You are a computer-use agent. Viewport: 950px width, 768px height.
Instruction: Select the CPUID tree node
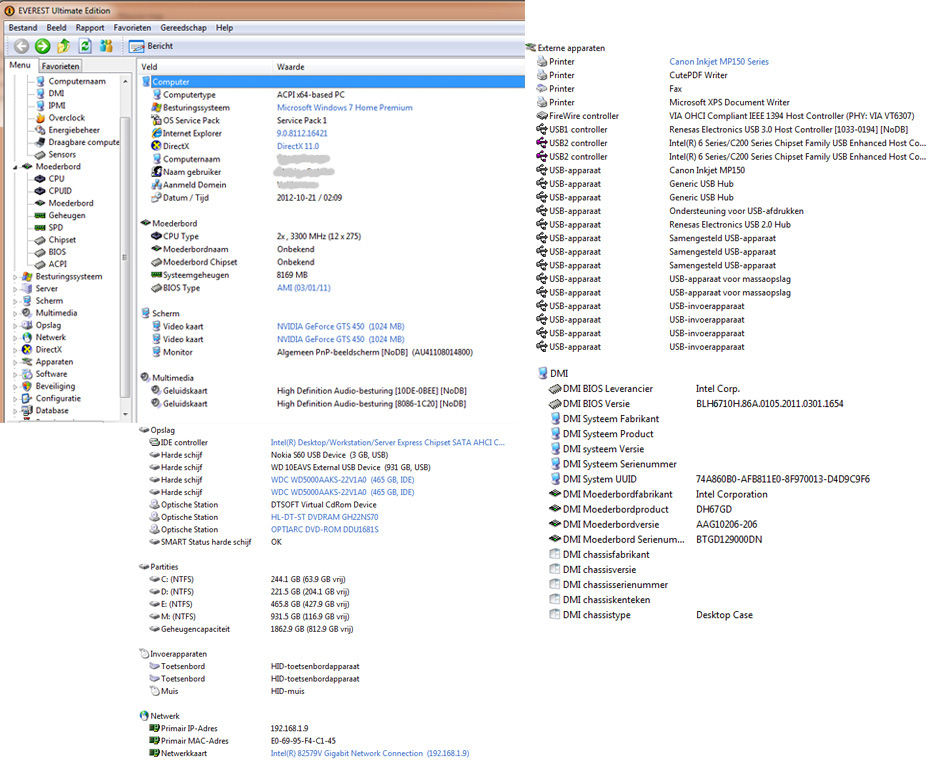click(x=60, y=191)
